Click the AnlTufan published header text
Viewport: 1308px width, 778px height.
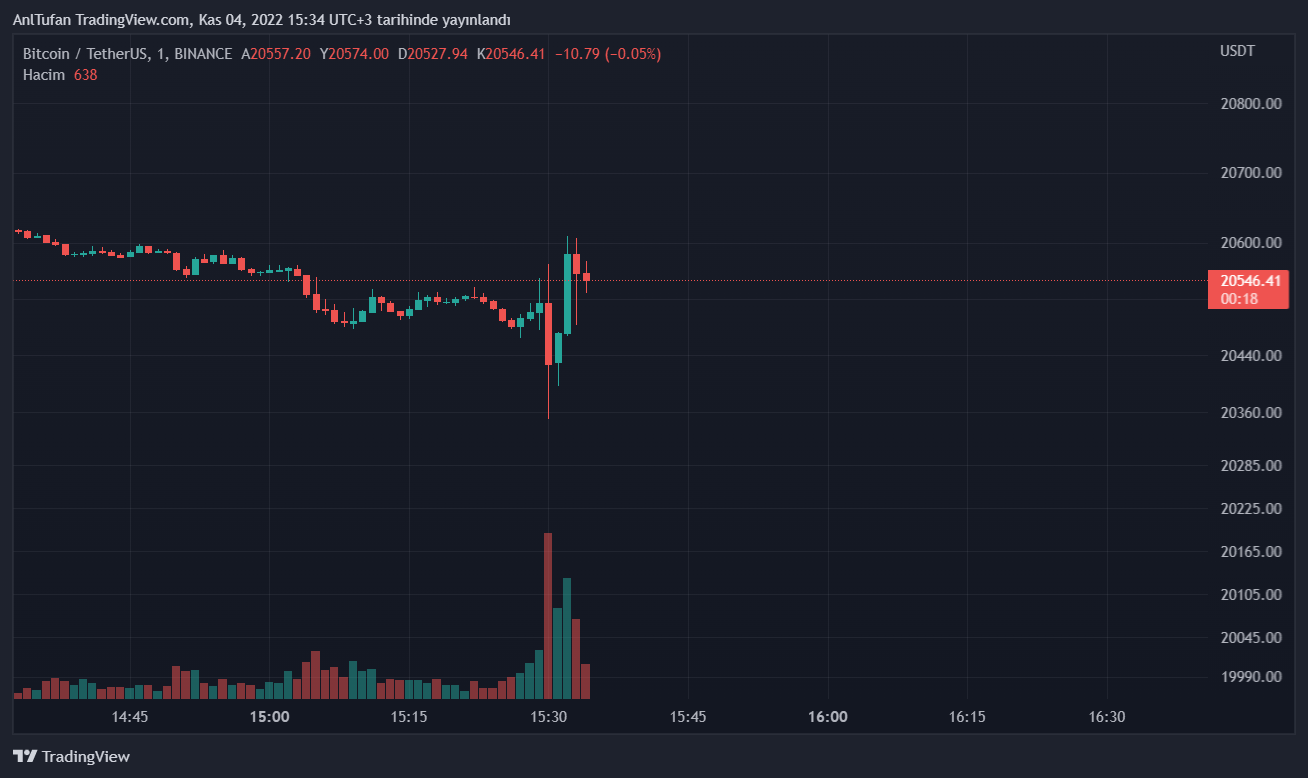261,20
